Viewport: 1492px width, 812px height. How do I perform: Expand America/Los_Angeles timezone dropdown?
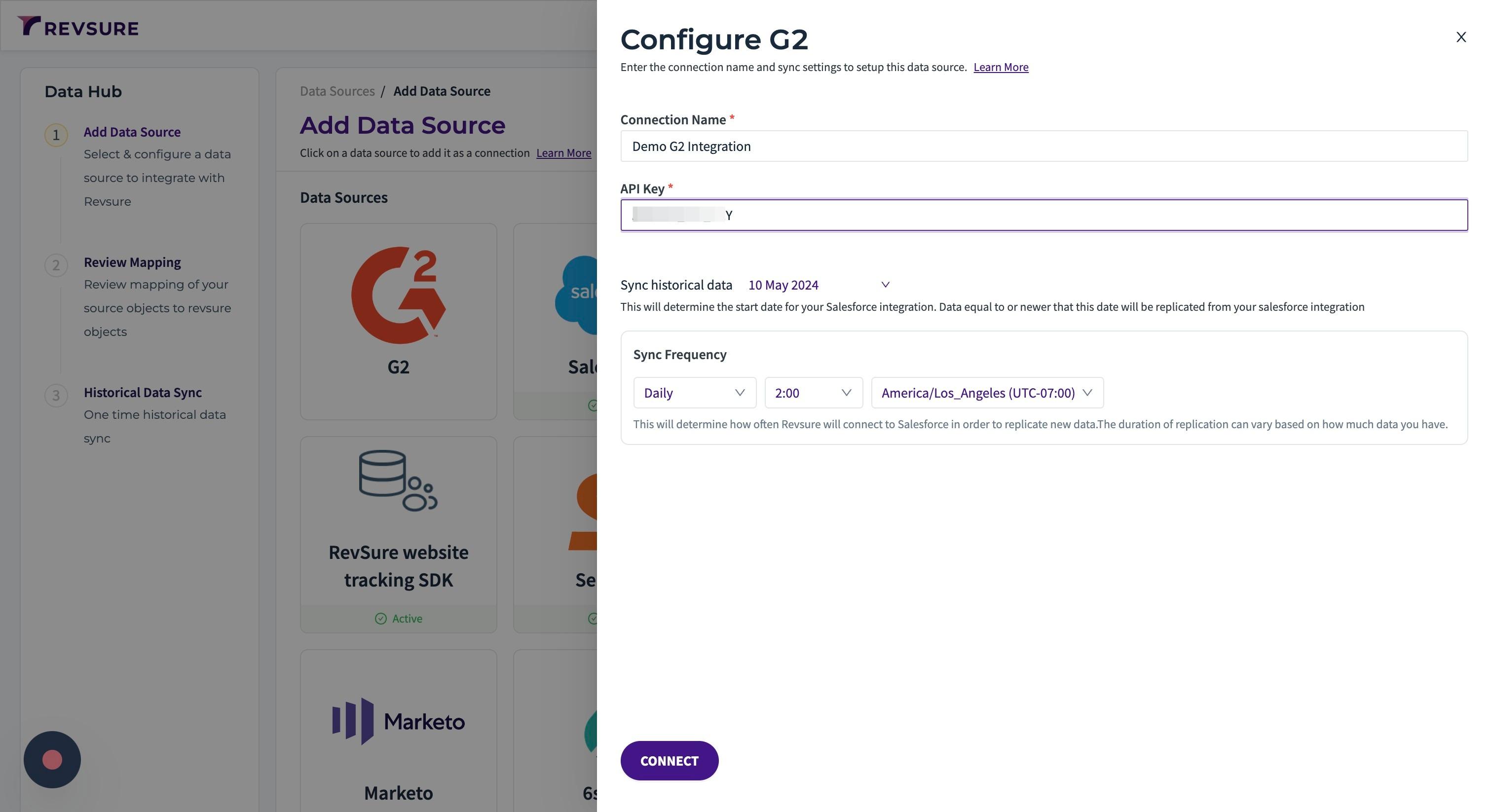tap(986, 393)
